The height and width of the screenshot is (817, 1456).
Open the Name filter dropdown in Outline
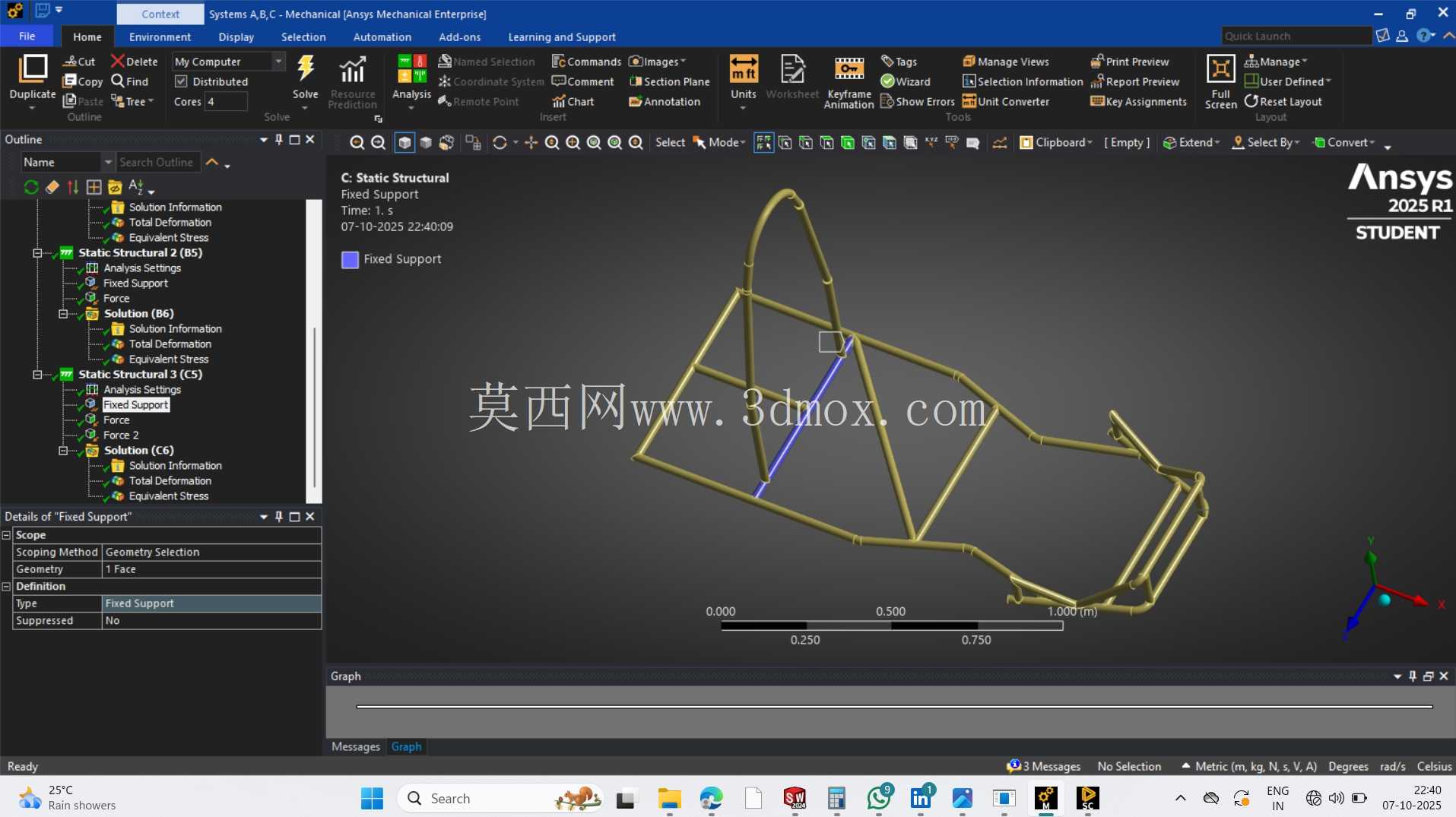[x=108, y=162]
